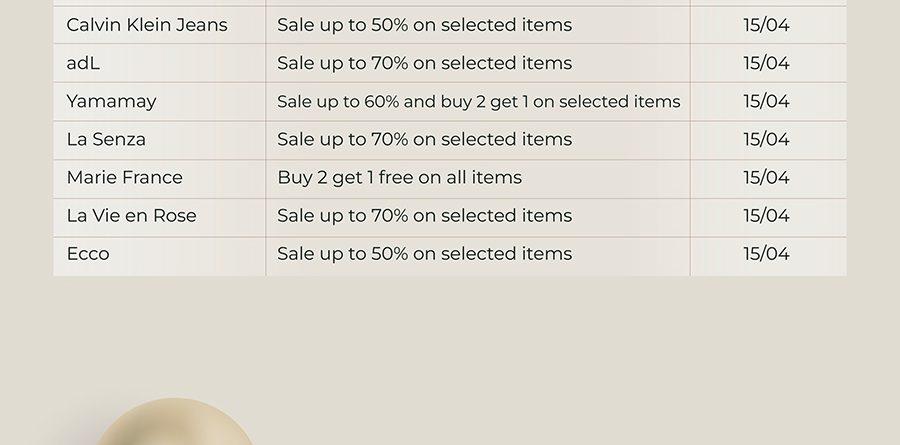Click the 15/04 date for Calvin Klein Jeans

(766, 25)
